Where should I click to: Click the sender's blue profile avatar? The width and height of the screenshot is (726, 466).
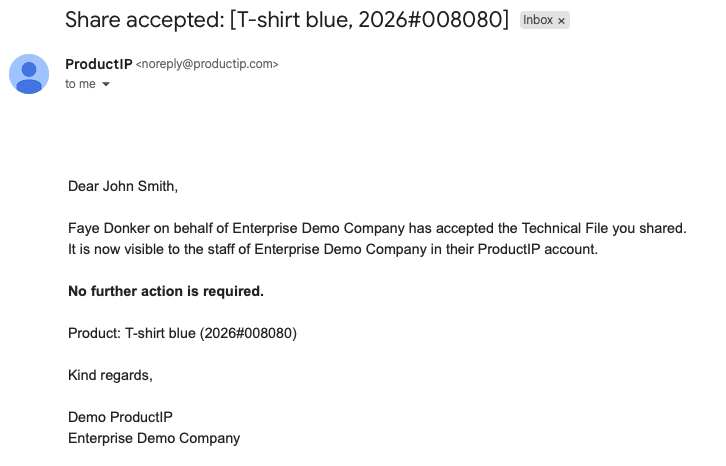tap(29, 74)
